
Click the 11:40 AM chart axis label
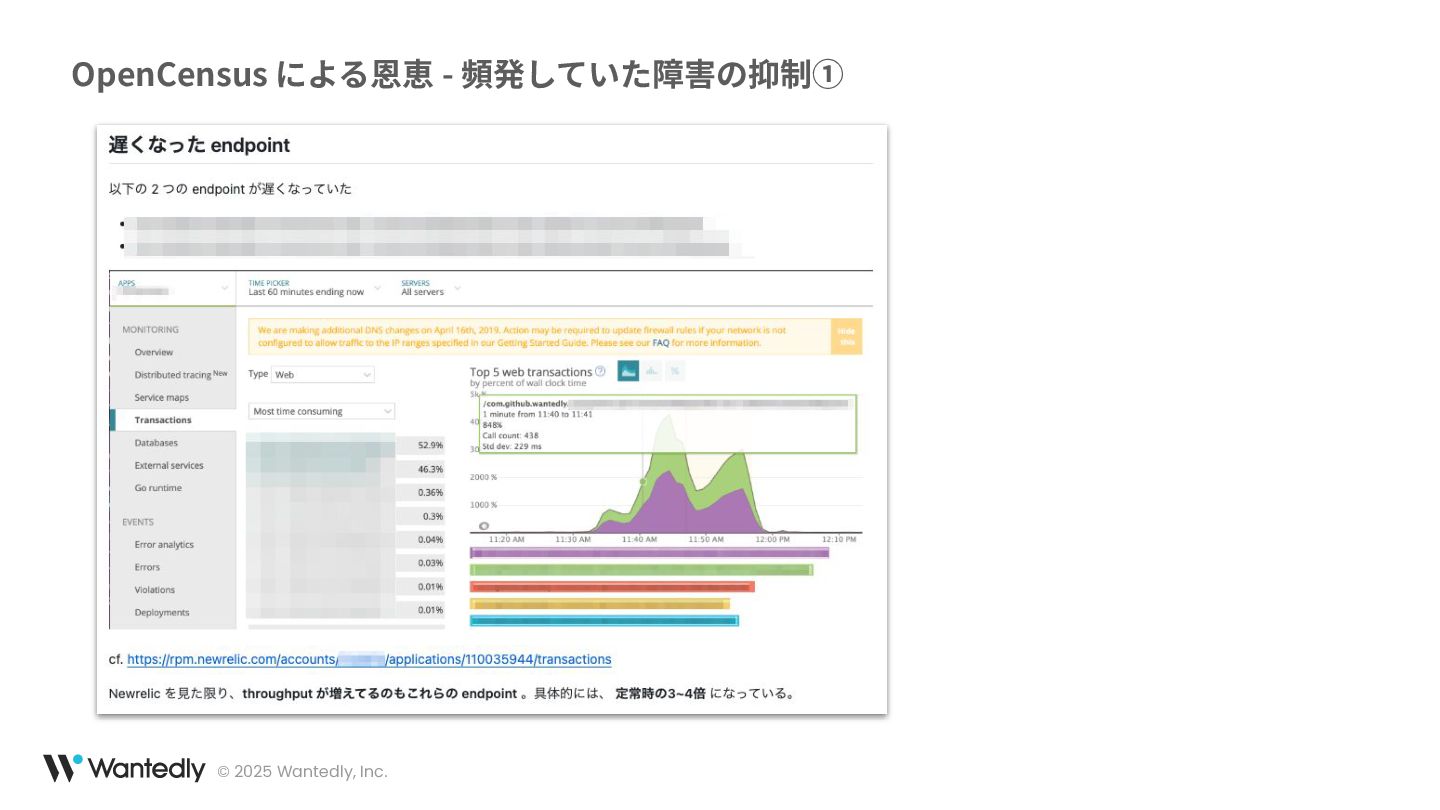639,539
